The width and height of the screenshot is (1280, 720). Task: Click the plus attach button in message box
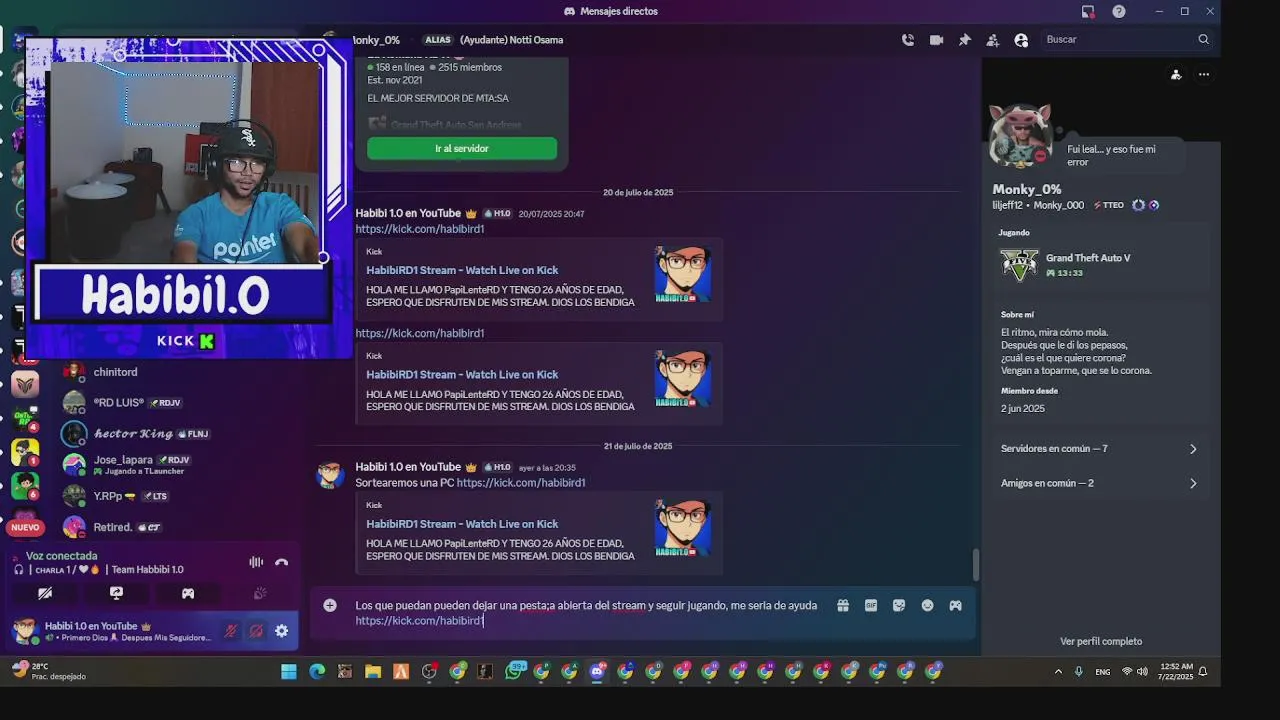tap(330, 605)
